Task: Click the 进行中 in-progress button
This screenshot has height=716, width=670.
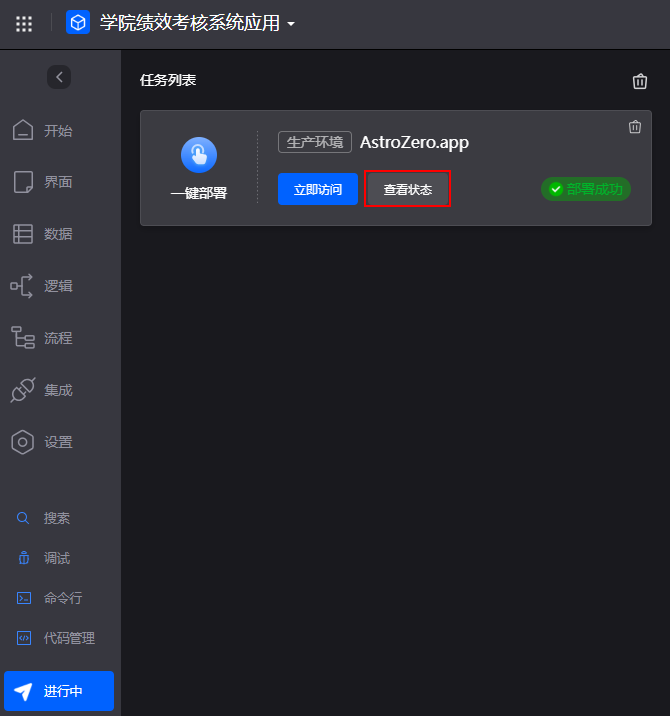Action: coord(59,691)
